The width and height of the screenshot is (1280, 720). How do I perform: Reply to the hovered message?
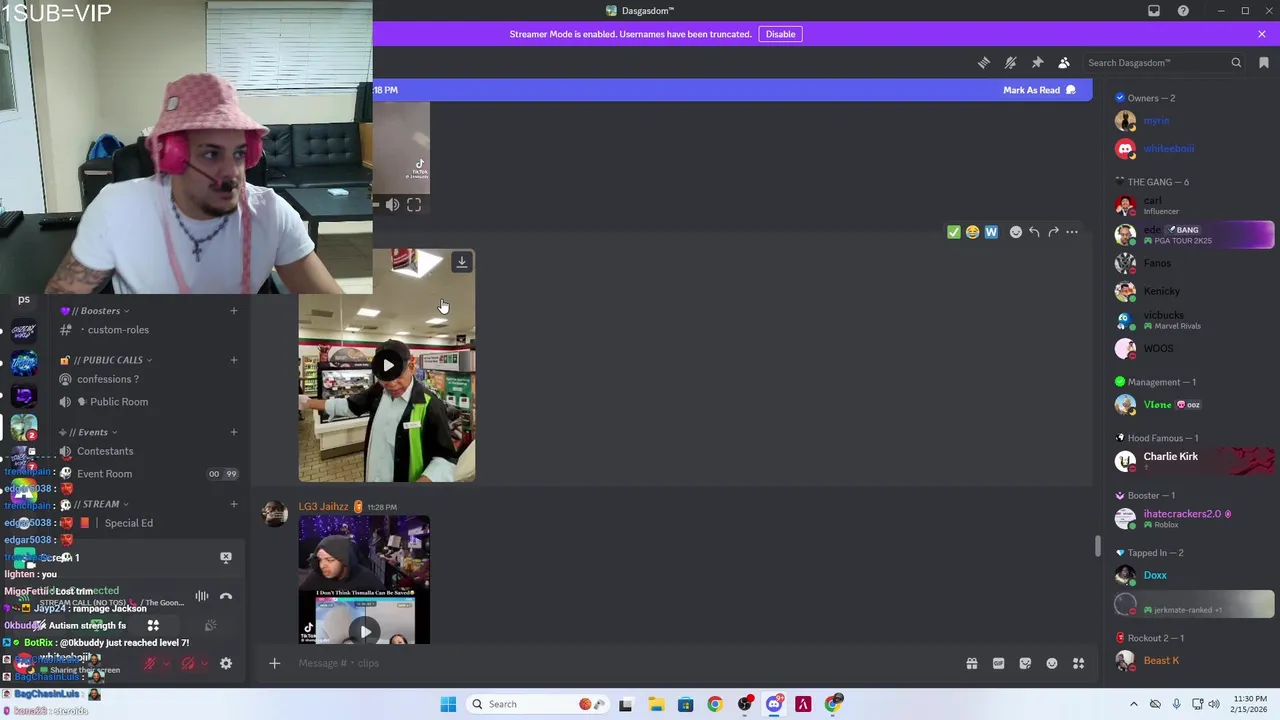[x=1034, y=232]
